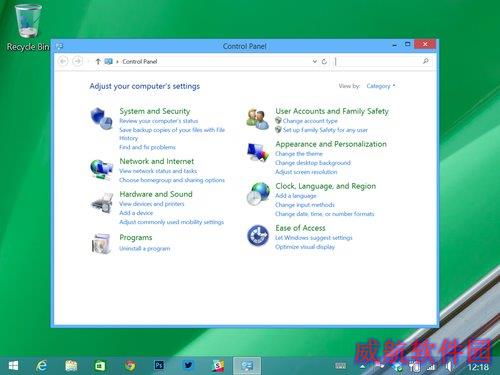The height and width of the screenshot is (375, 500).
Task: Select the Control Panel taskbar button
Action: 247,366
